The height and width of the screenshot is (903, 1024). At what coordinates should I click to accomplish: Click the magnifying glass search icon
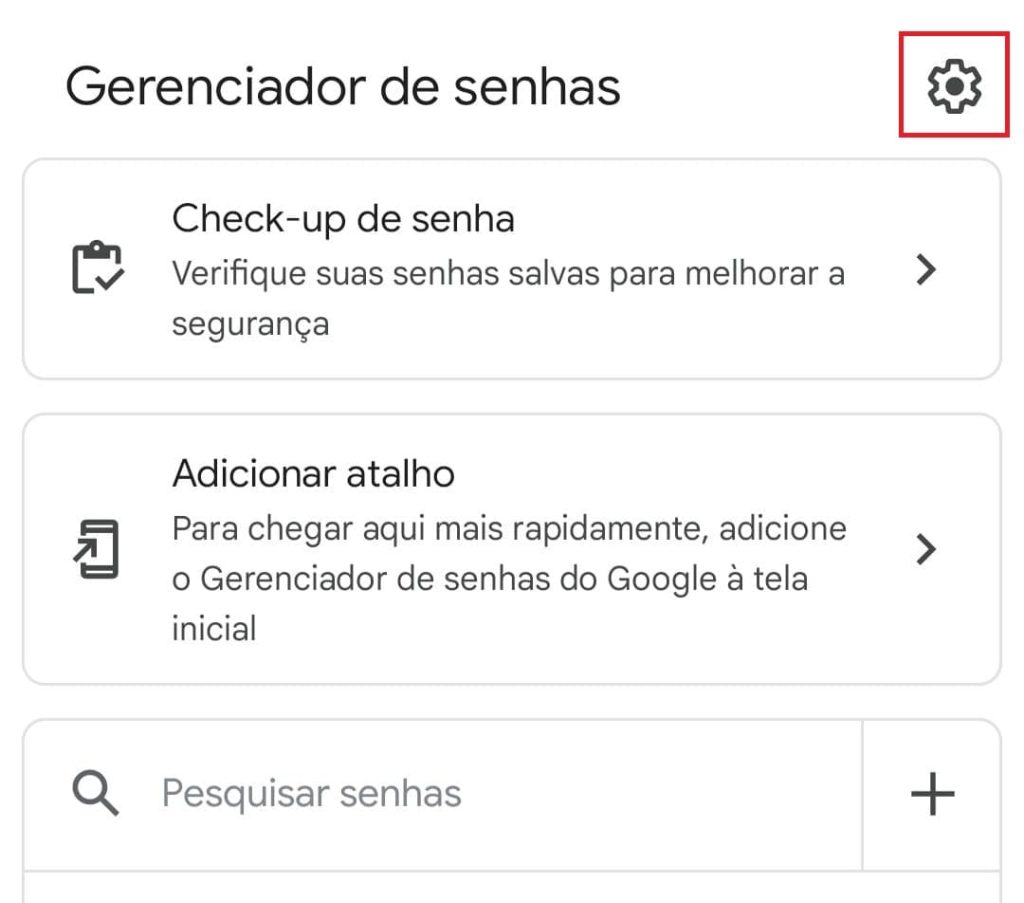coord(96,794)
